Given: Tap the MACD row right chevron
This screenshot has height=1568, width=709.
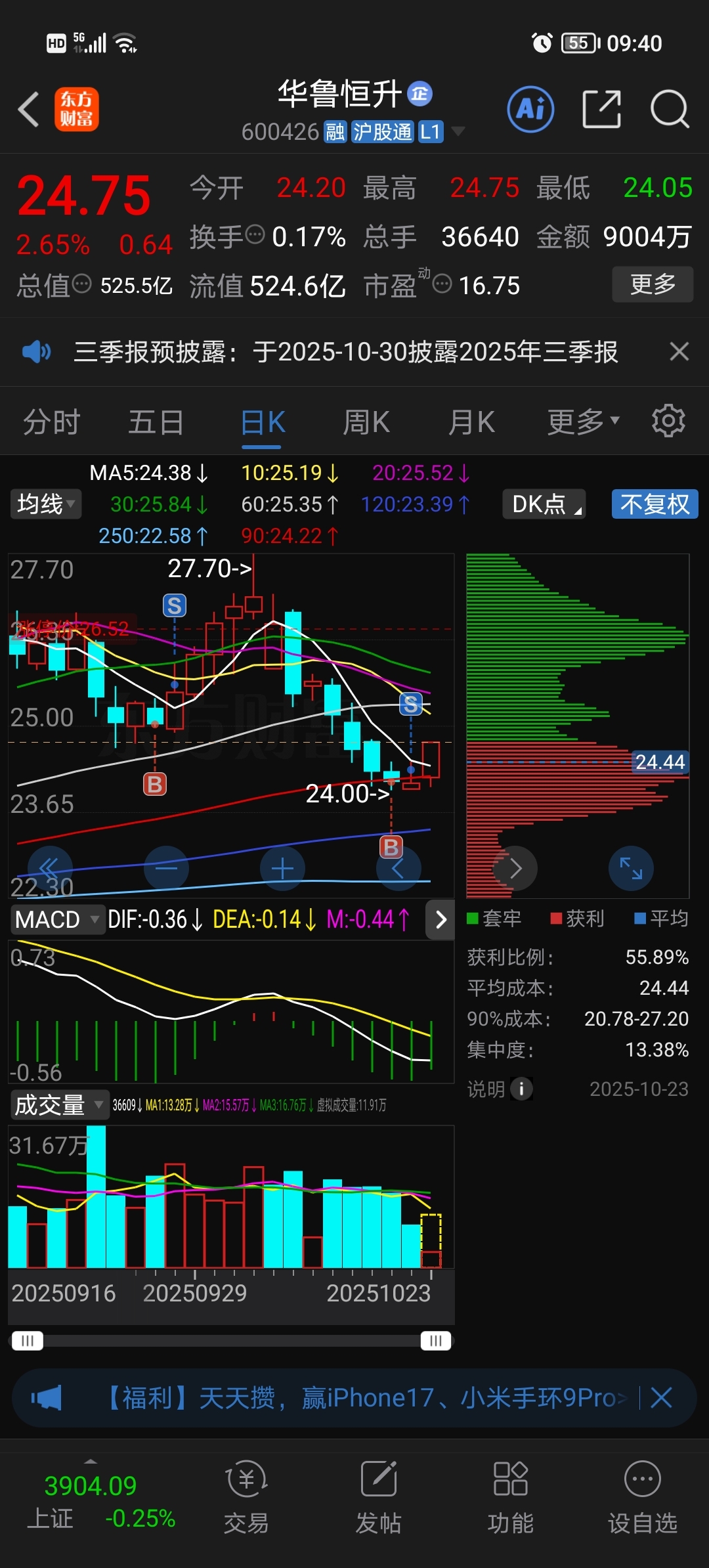Looking at the screenshot, I should click(x=440, y=919).
